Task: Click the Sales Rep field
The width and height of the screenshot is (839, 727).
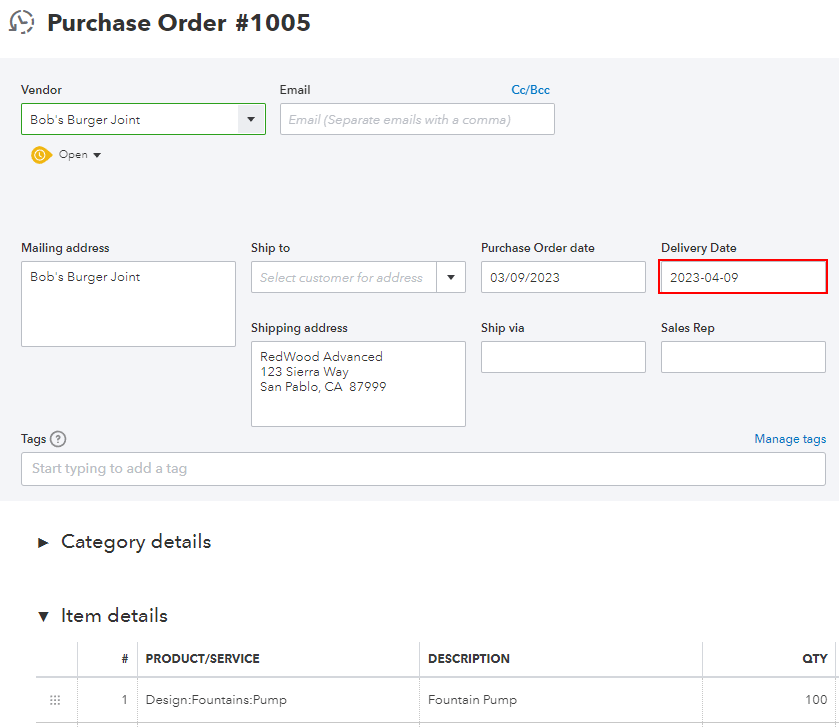Action: point(743,357)
